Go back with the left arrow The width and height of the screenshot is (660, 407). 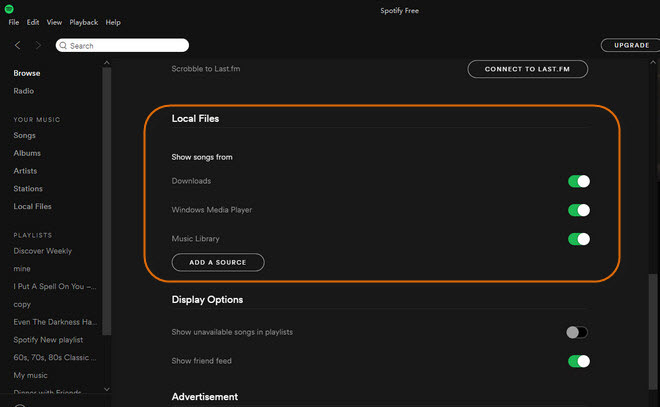pos(18,45)
